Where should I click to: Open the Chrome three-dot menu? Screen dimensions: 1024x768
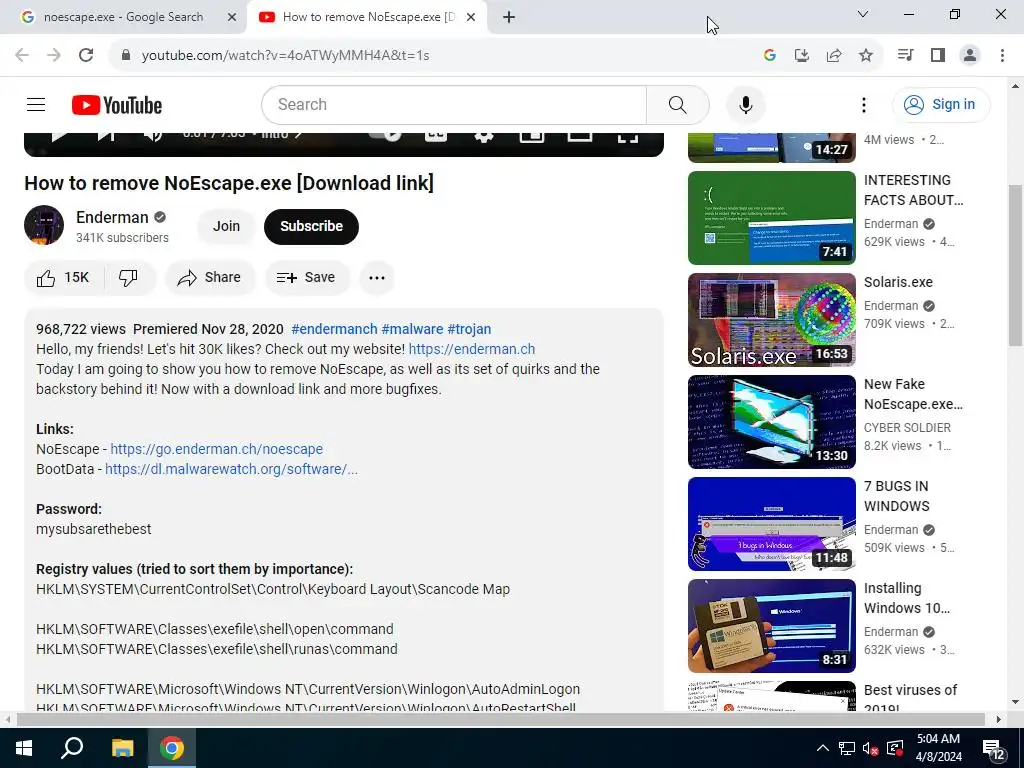1002,55
